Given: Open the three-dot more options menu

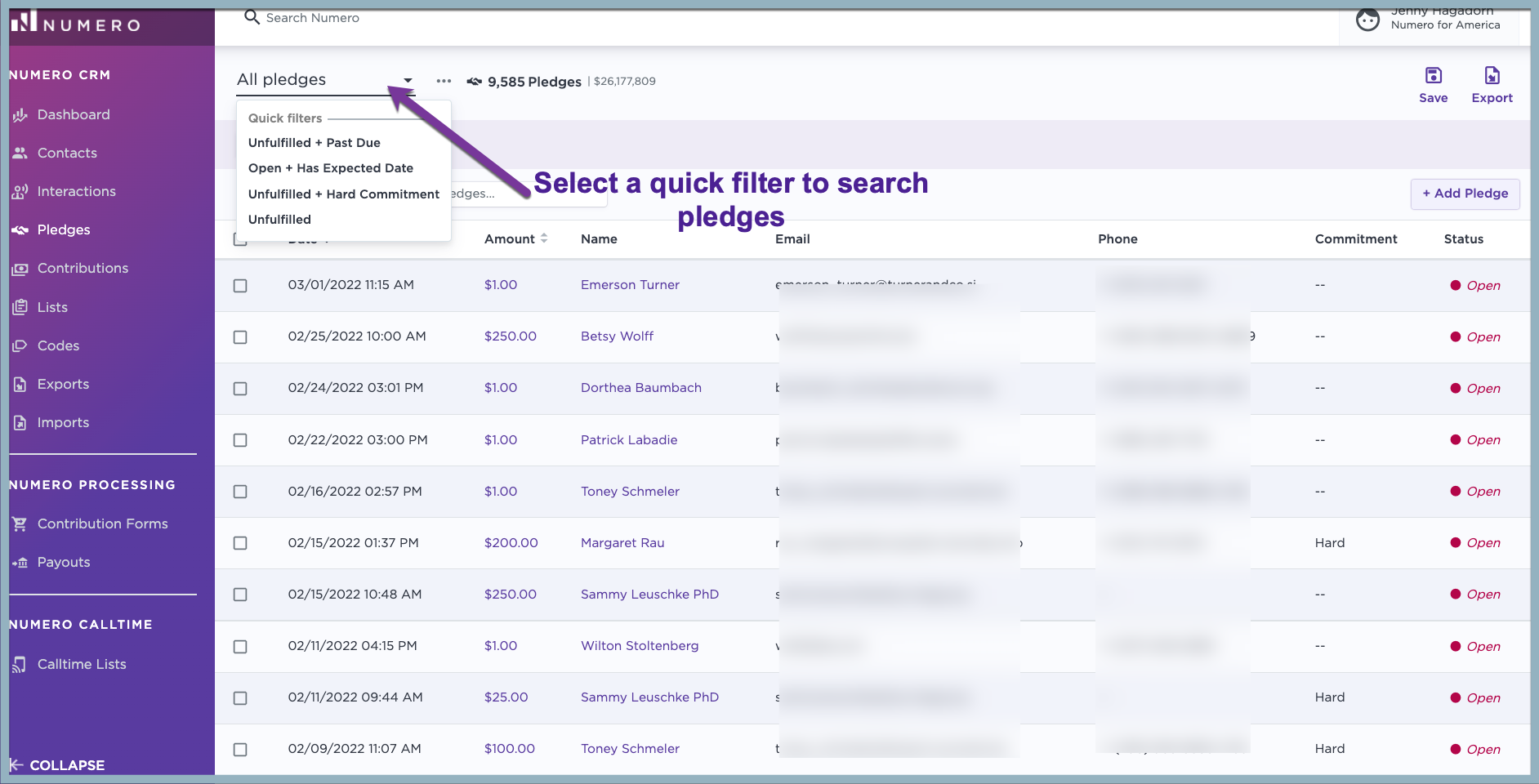Looking at the screenshot, I should click(x=444, y=81).
